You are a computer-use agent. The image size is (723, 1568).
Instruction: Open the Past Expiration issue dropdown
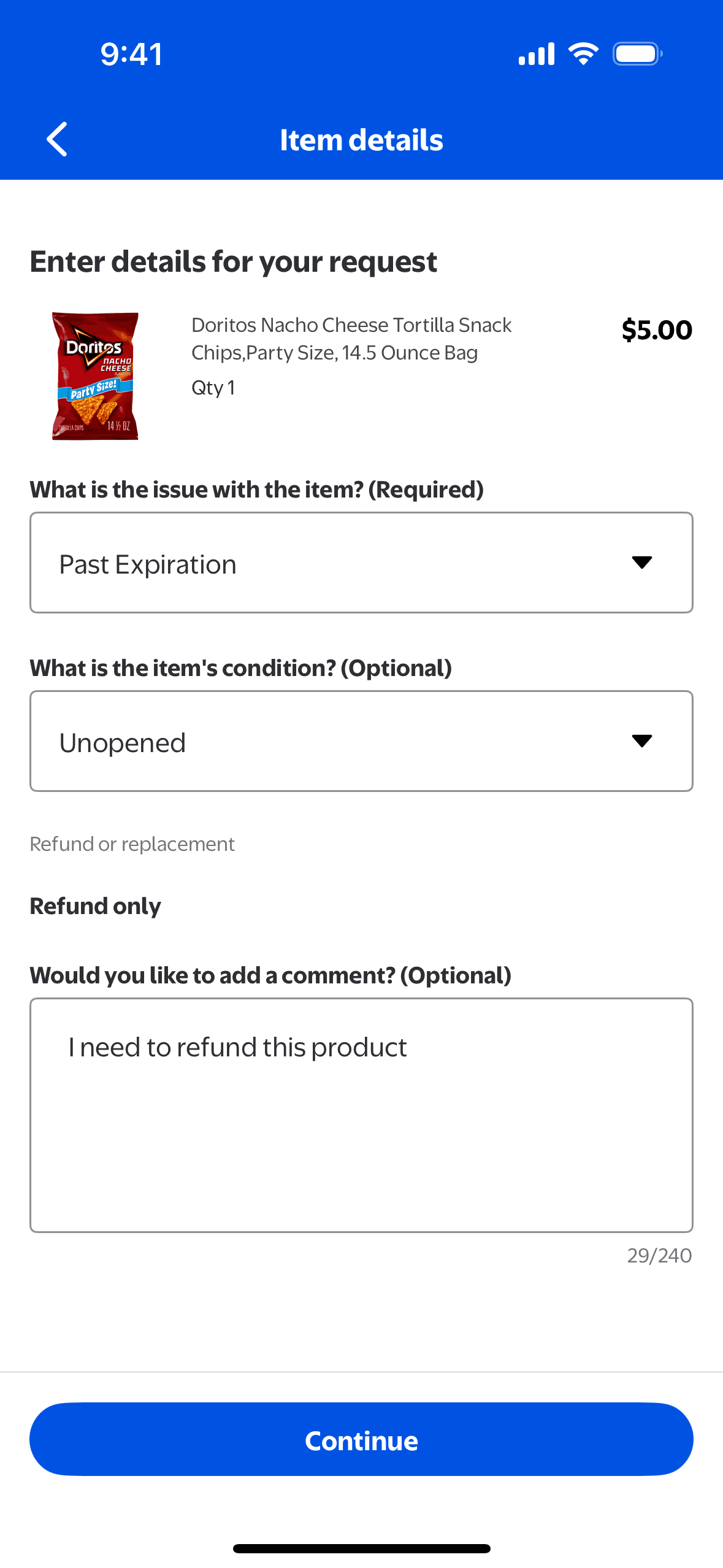click(x=331, y=563)
